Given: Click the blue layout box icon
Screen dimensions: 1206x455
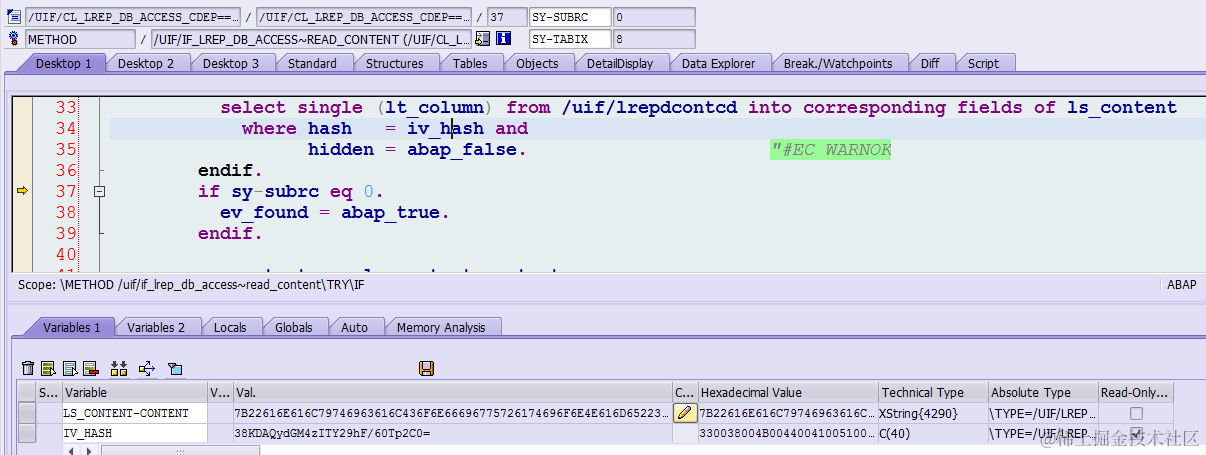Looking at the screenshot, I should coord(175,369).
